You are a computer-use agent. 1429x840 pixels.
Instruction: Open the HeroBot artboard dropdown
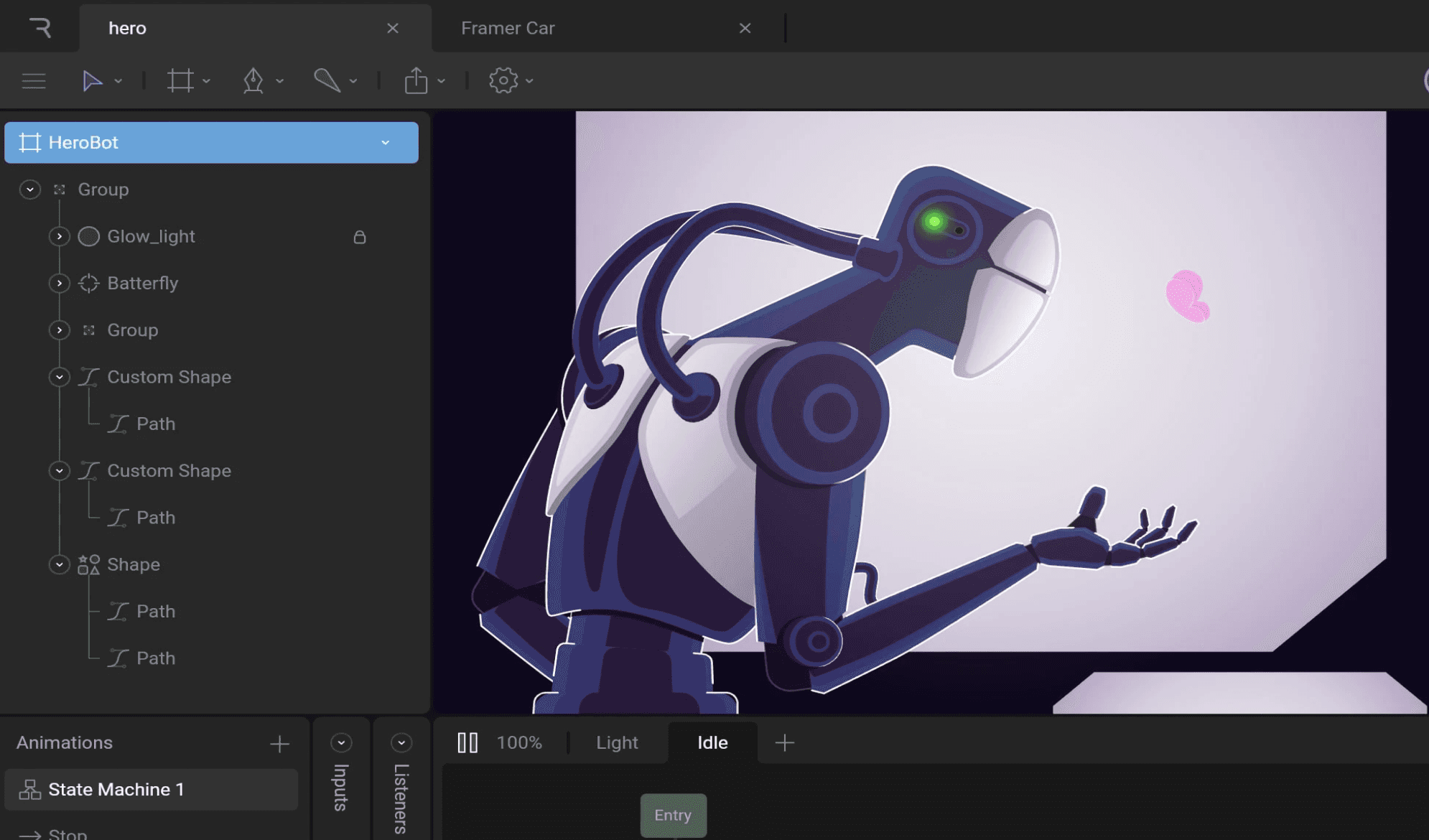pos(386,143)
